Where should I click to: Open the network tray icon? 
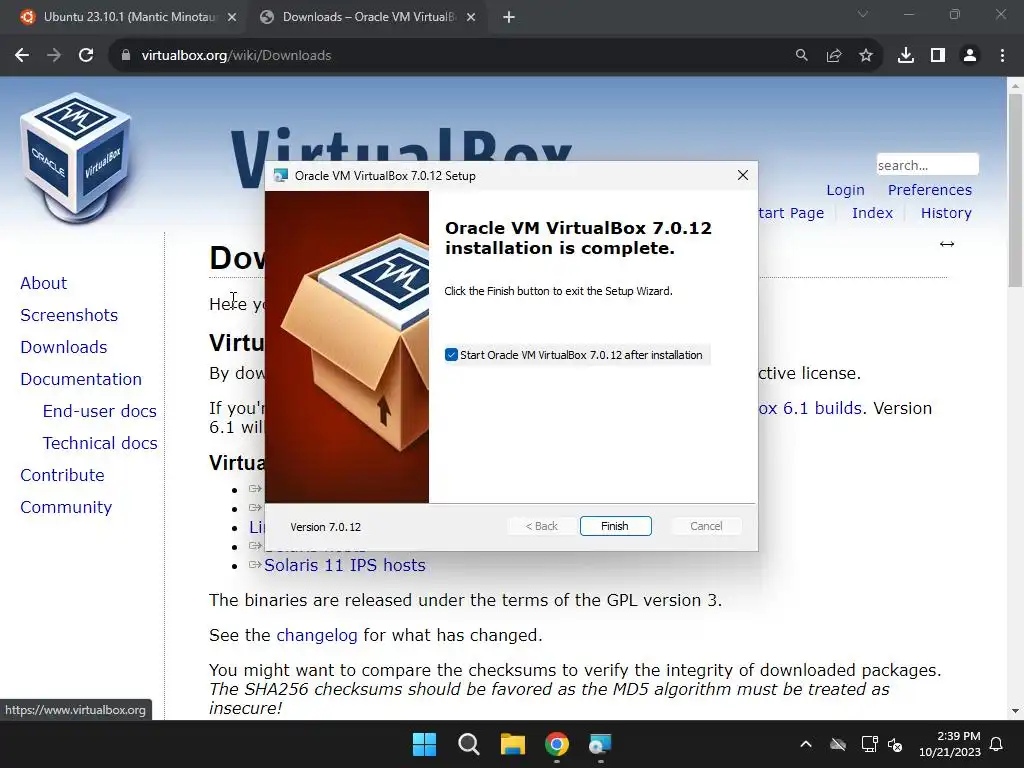[869, 744]
